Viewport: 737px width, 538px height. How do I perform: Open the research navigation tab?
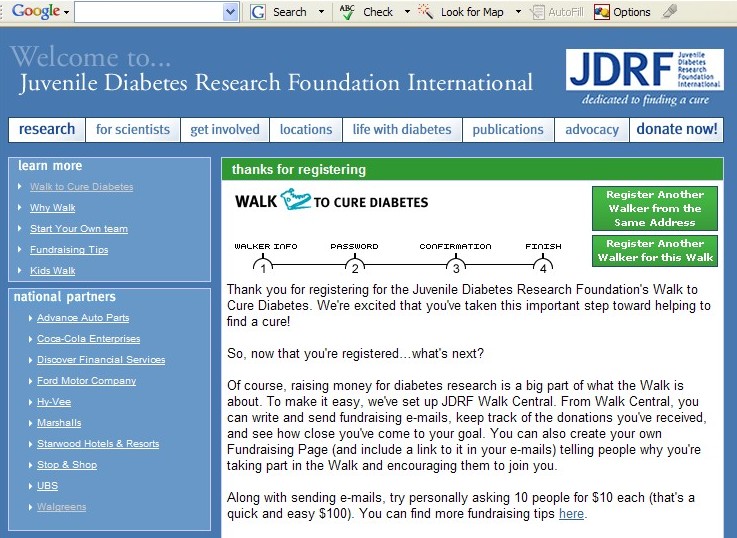tap(47, 129)
